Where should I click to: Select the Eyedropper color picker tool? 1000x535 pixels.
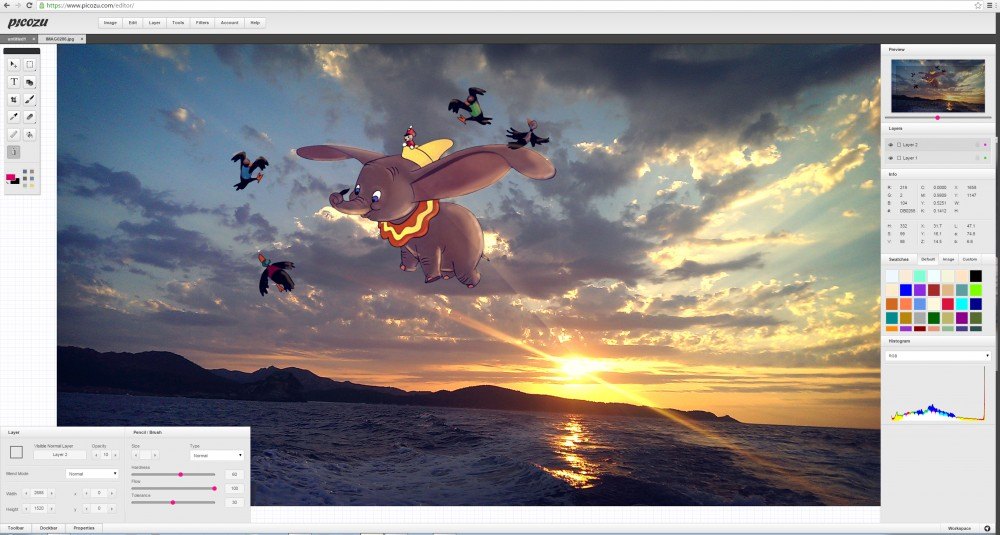coord(14,117)
